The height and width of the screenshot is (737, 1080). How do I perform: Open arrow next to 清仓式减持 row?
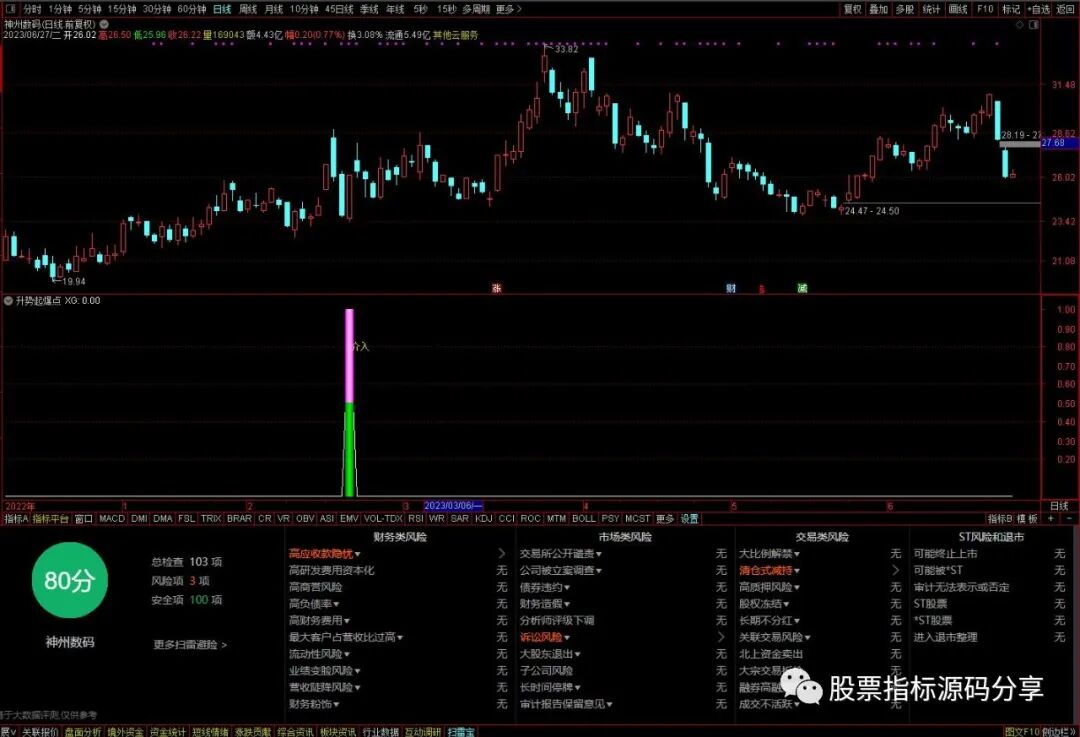tap(895, 570)
